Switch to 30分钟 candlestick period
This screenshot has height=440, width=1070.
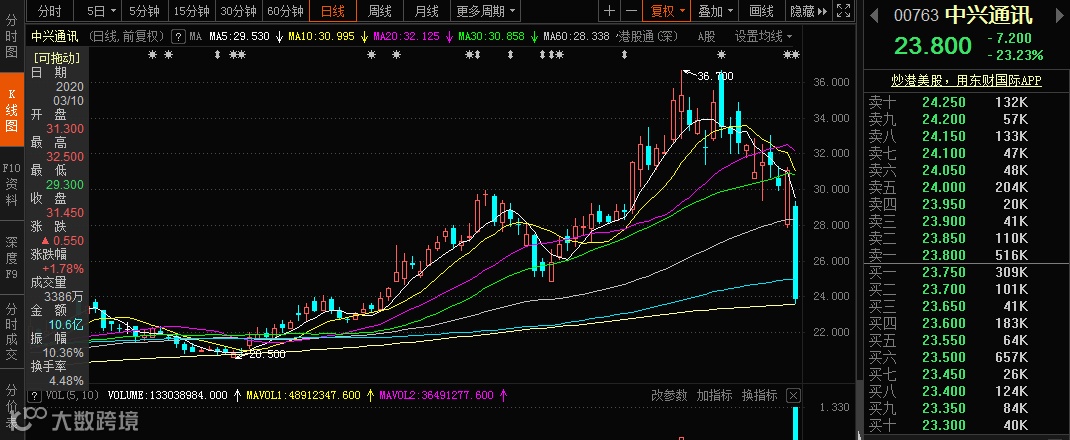pos(239,11)
